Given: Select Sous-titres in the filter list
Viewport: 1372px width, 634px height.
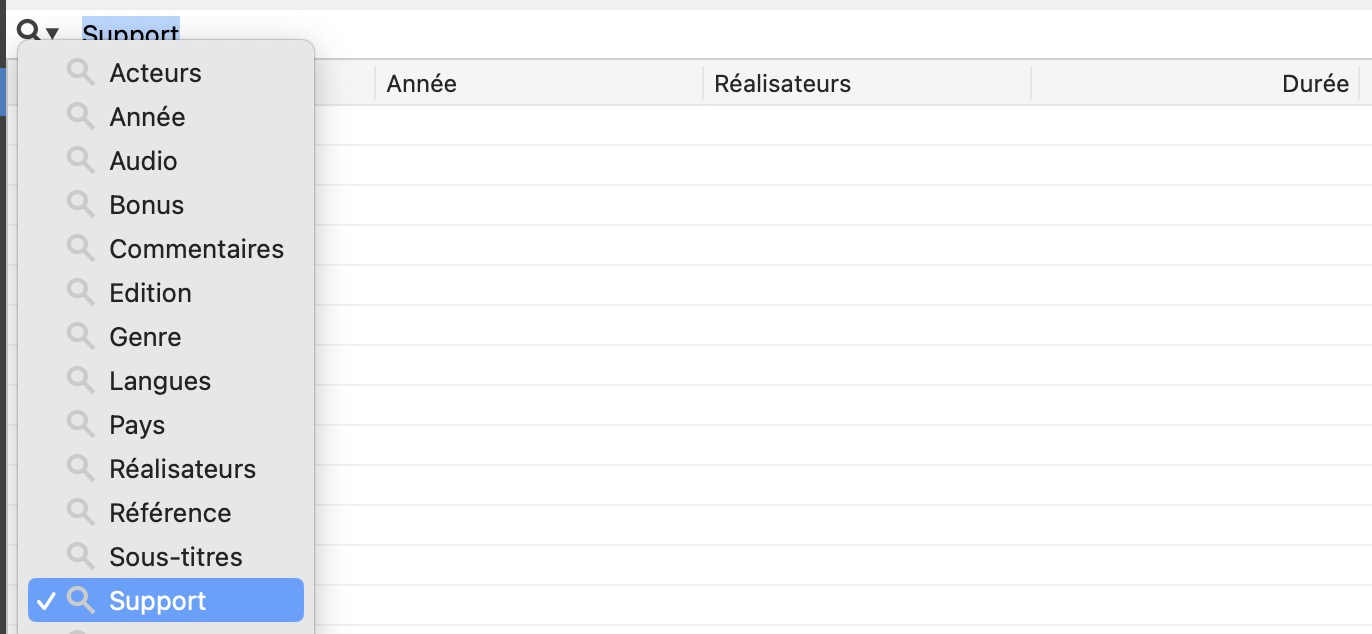Looking at the screenshot, I should coord(176,557).
